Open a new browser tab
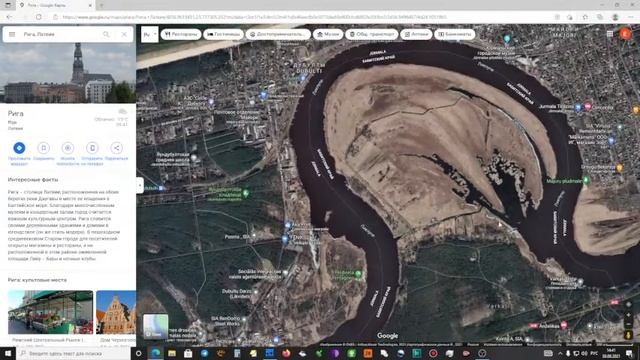640x360 pixels. [x=101, y=5]
